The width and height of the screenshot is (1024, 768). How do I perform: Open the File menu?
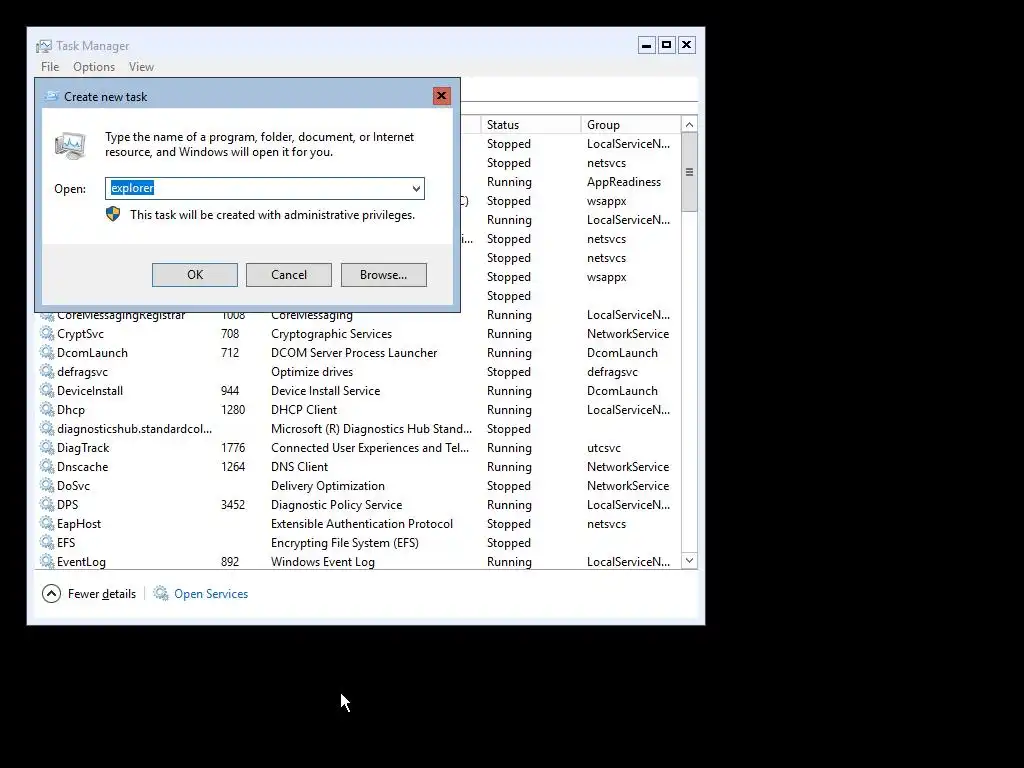pyautogui.click(x=50, y=67)
